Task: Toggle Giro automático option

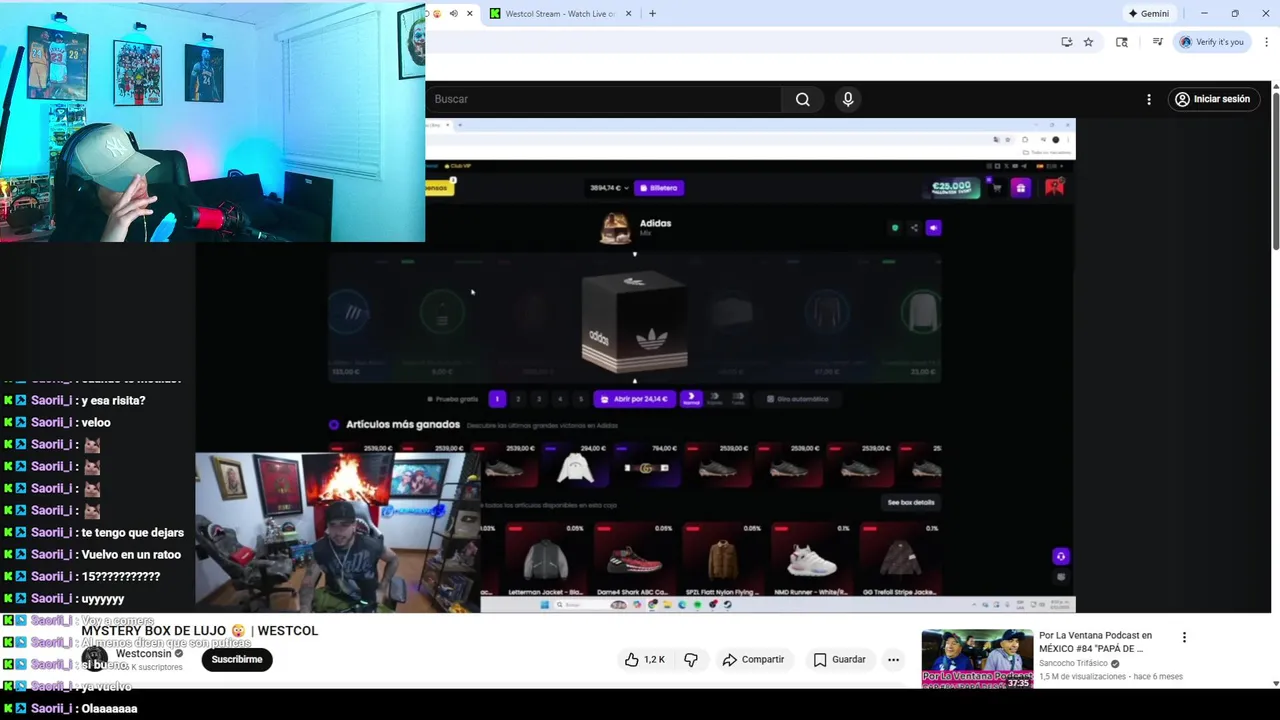Action: click(x=797, y=399)
